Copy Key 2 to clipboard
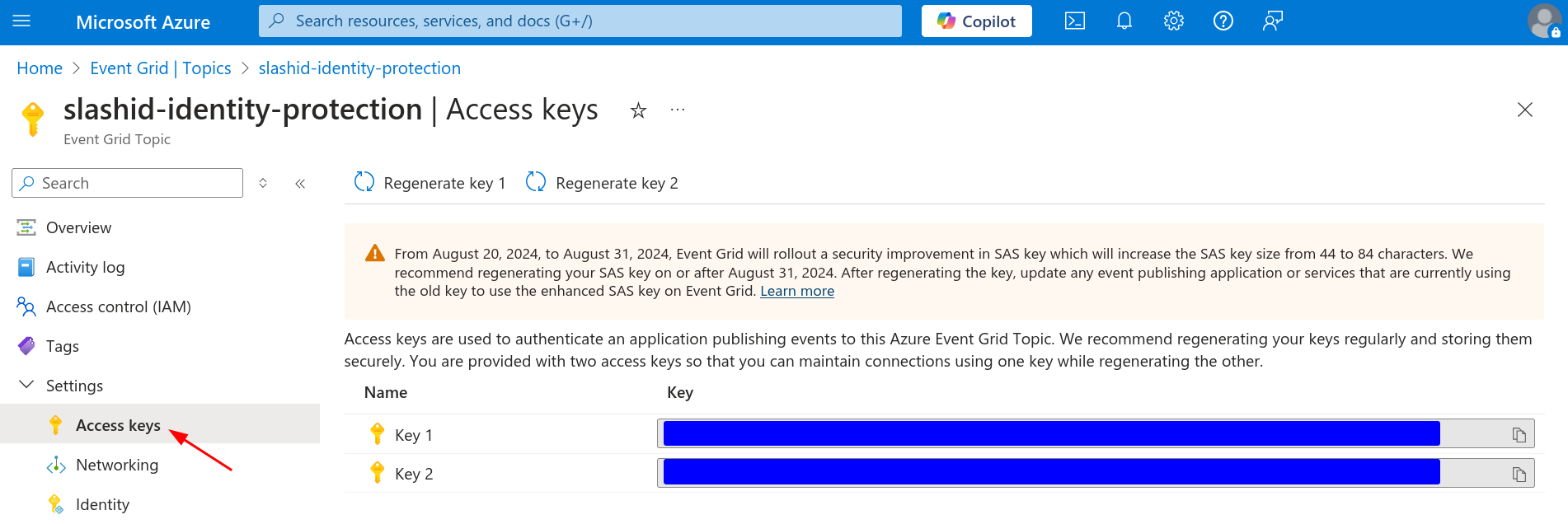The height and width of the screenshot is (524, 1568). (x=1518, y=472)
